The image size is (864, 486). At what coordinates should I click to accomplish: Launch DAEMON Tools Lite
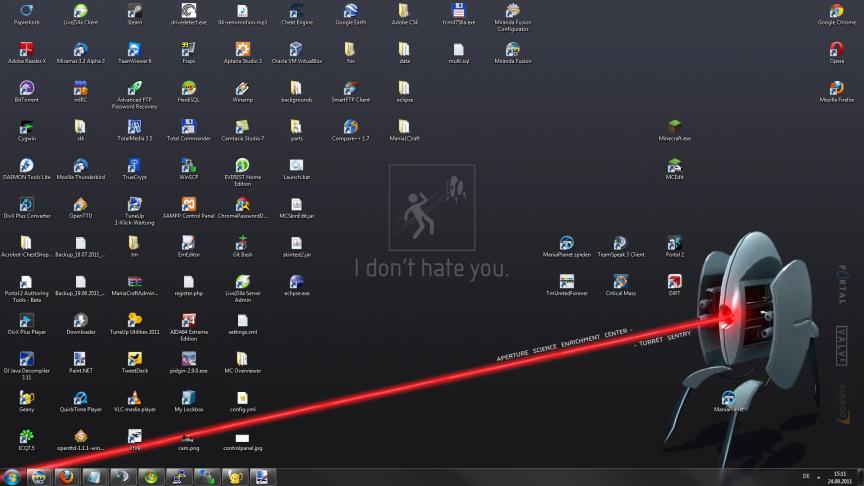26,169
